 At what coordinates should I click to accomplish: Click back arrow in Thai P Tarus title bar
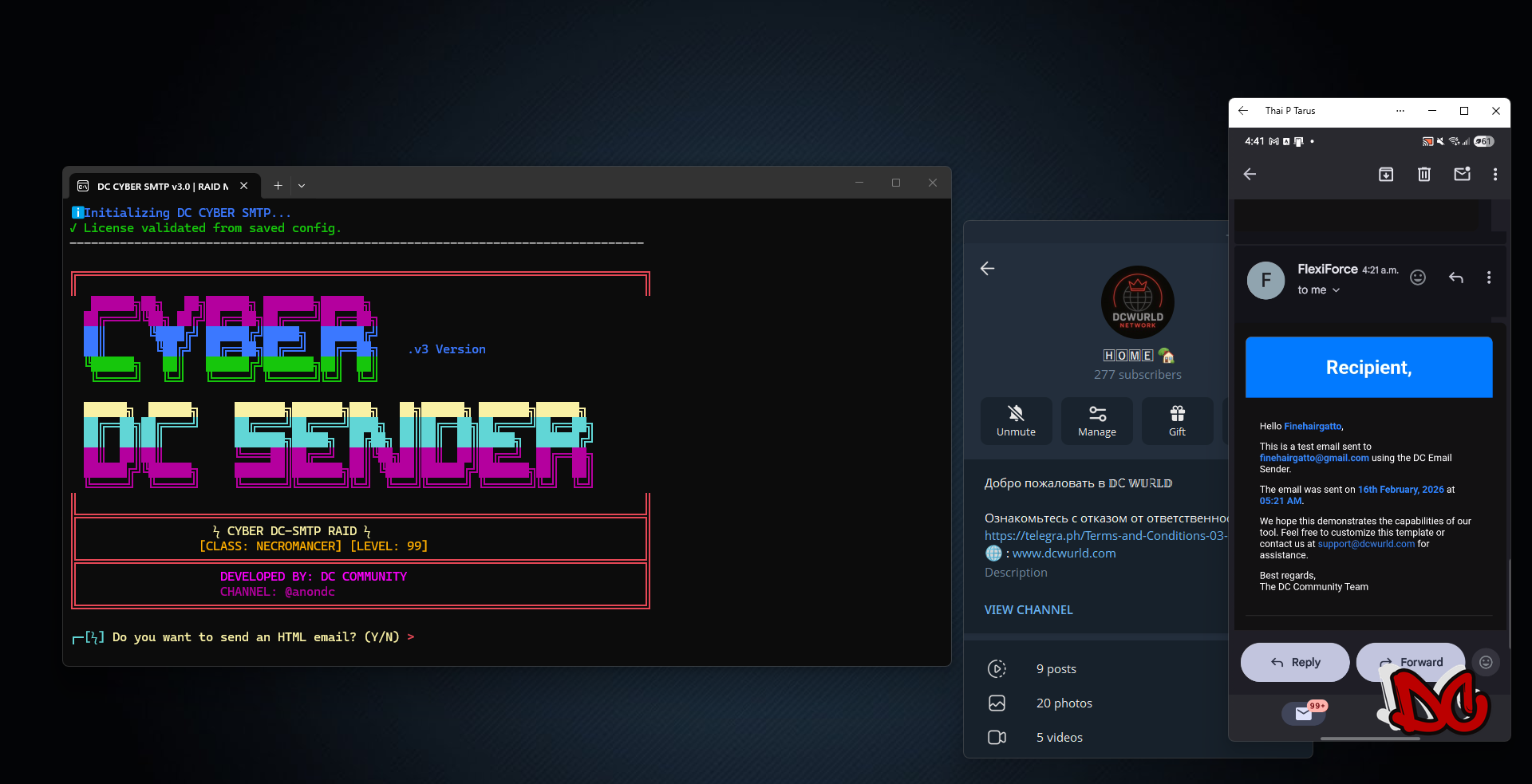[1243, 111]
